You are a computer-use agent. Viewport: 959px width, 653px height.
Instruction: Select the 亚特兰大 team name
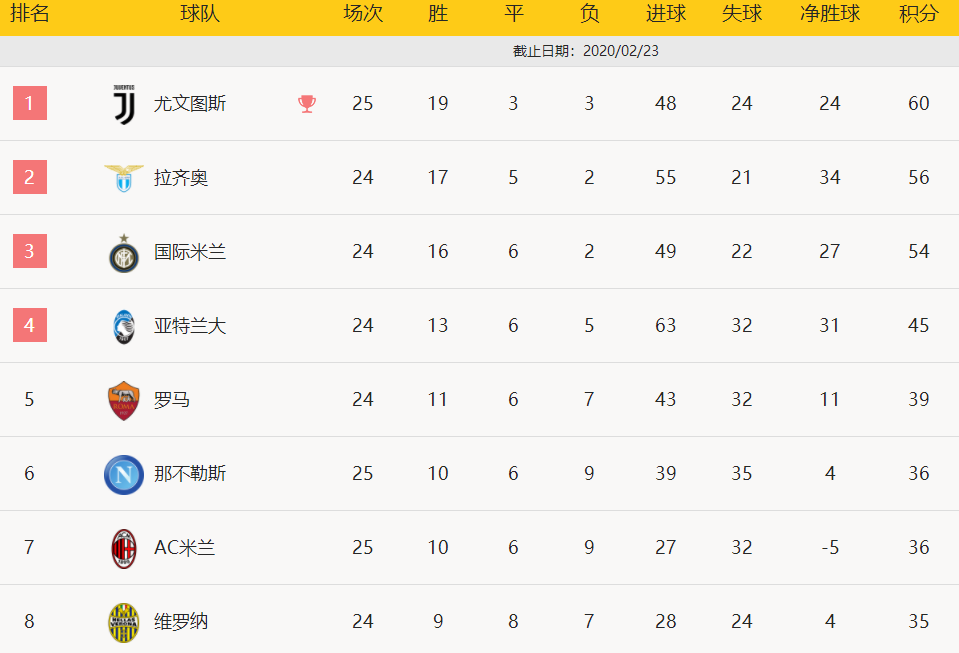click(x=190, y=326)
